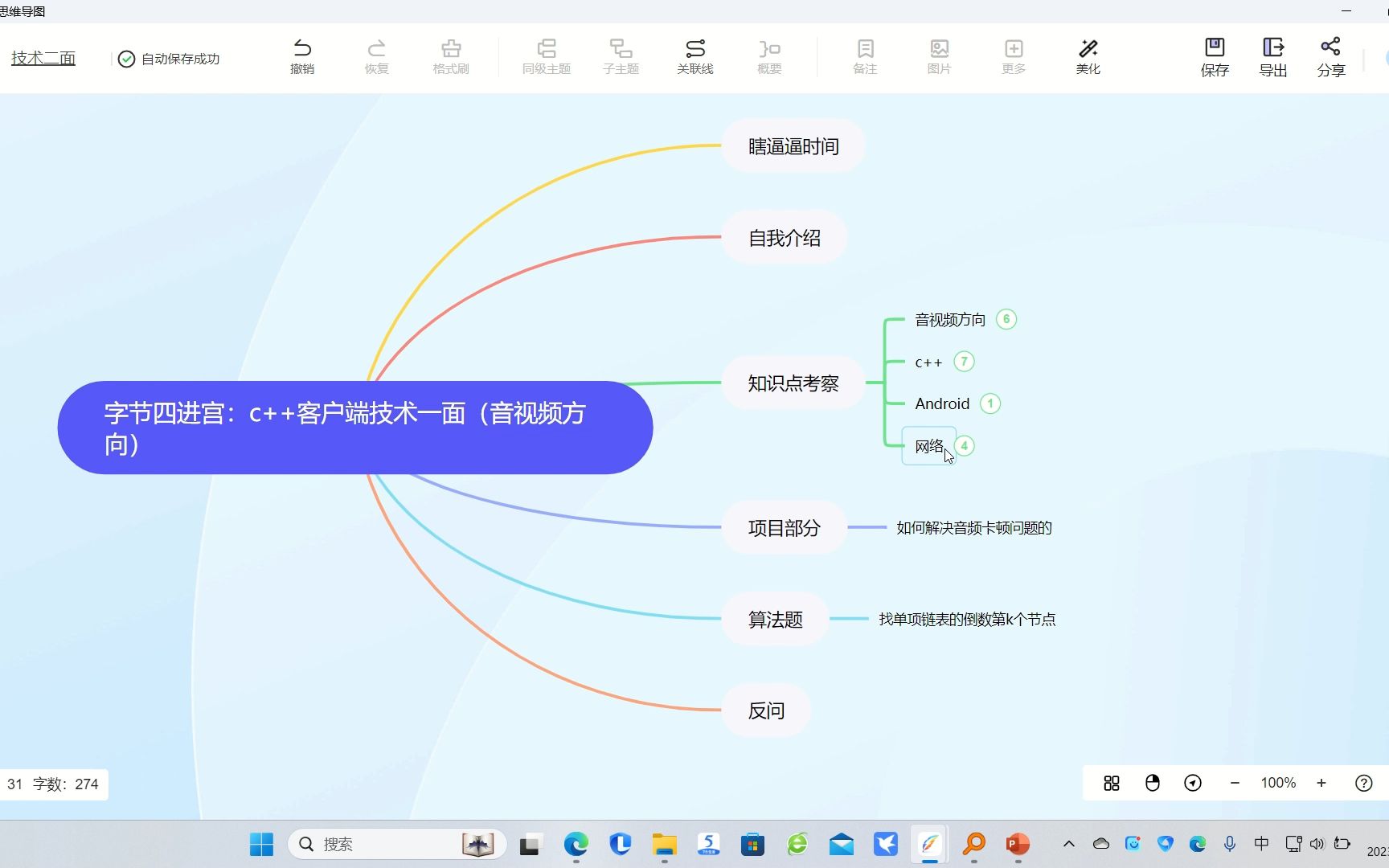Select the 算法题 topic
Viewport: 1389px width, 868px height.
[776, 620]
